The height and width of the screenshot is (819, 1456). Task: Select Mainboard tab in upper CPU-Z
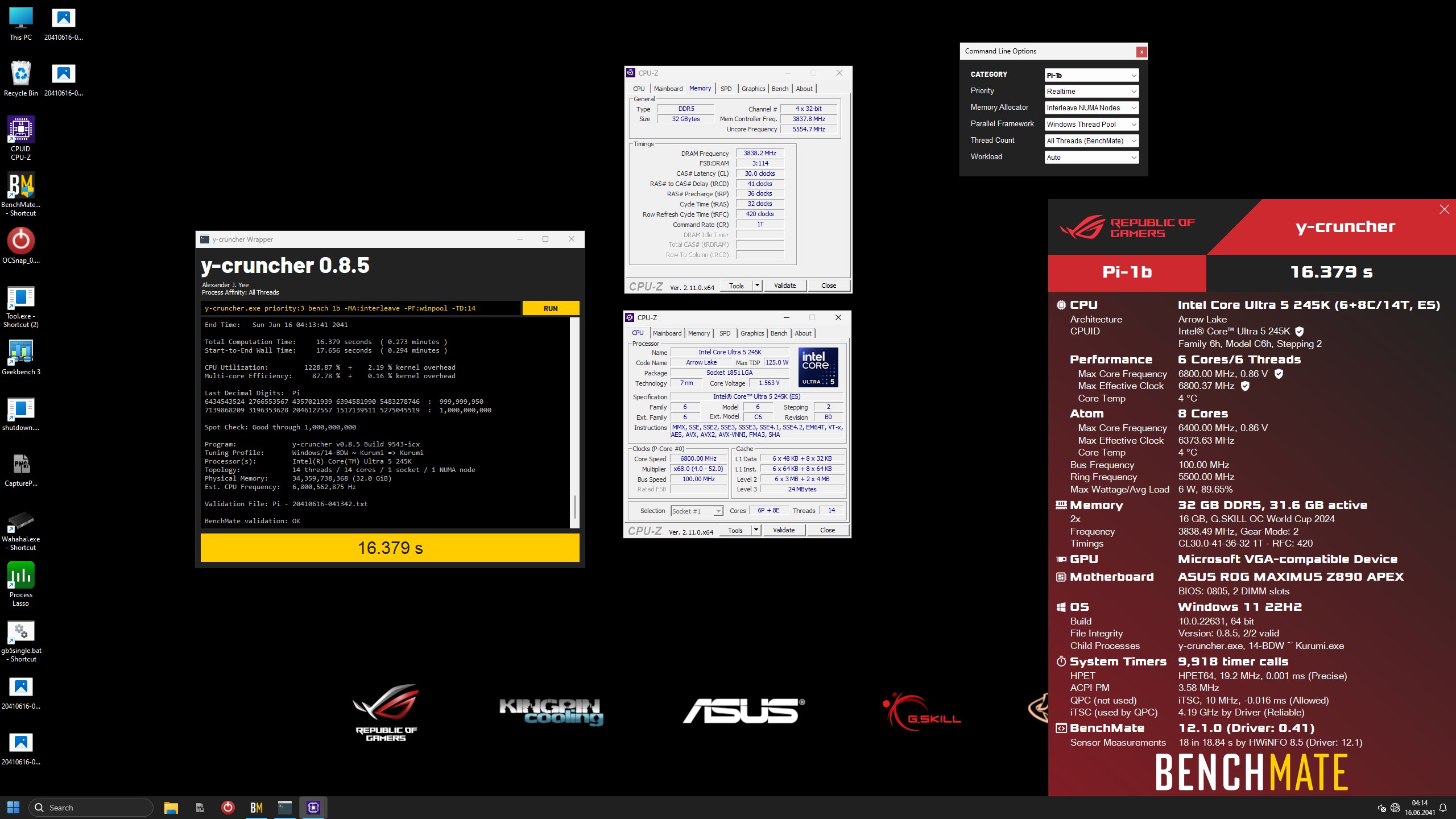668,89
